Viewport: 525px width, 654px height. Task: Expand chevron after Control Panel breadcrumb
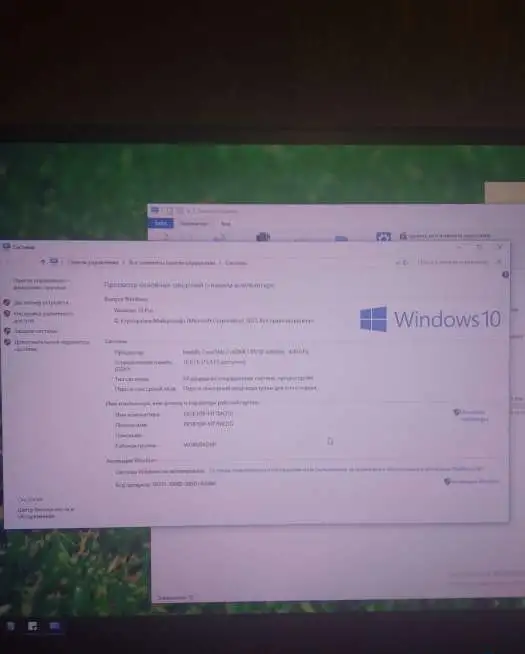pos(123,263)
